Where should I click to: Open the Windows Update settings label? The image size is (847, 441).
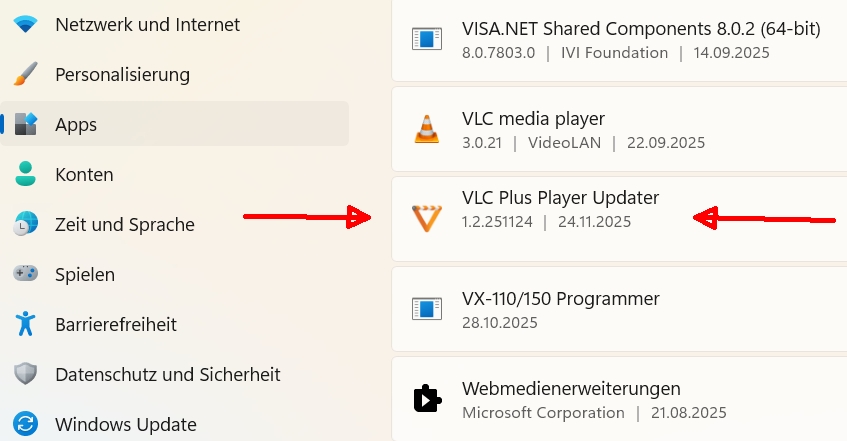point(126,424)
